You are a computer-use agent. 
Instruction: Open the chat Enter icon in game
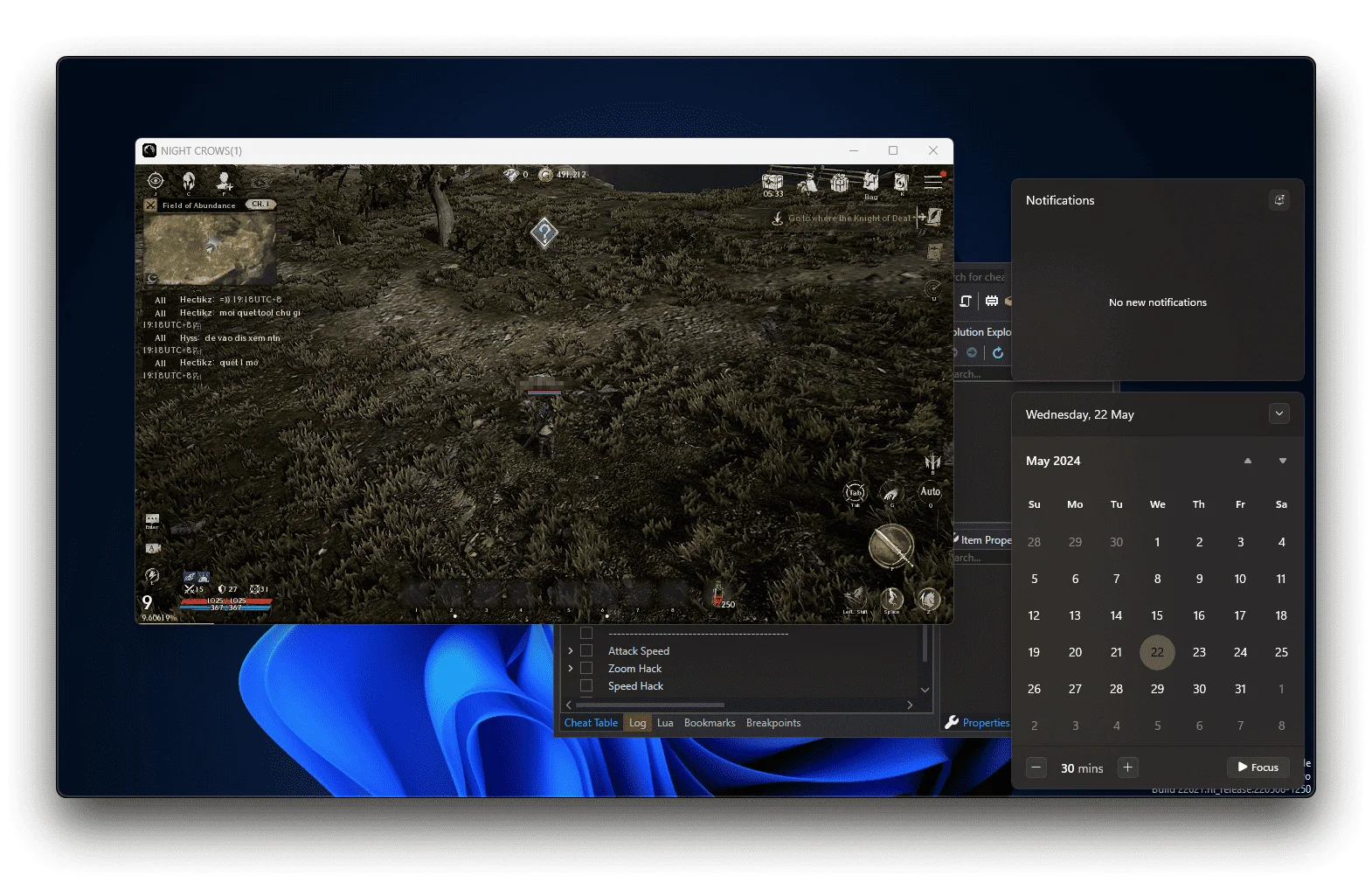152,521
